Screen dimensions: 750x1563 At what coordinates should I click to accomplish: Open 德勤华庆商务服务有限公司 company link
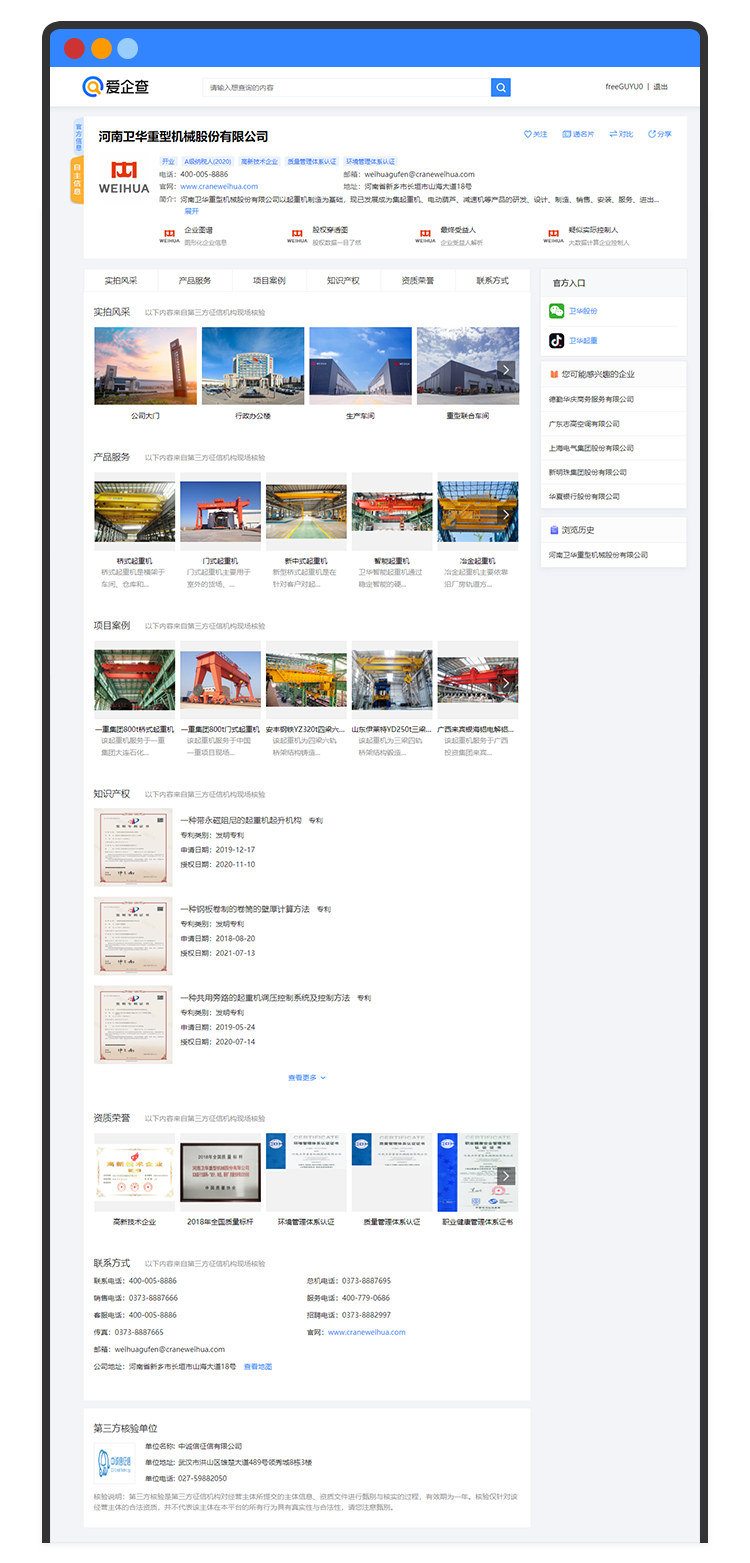591,399
